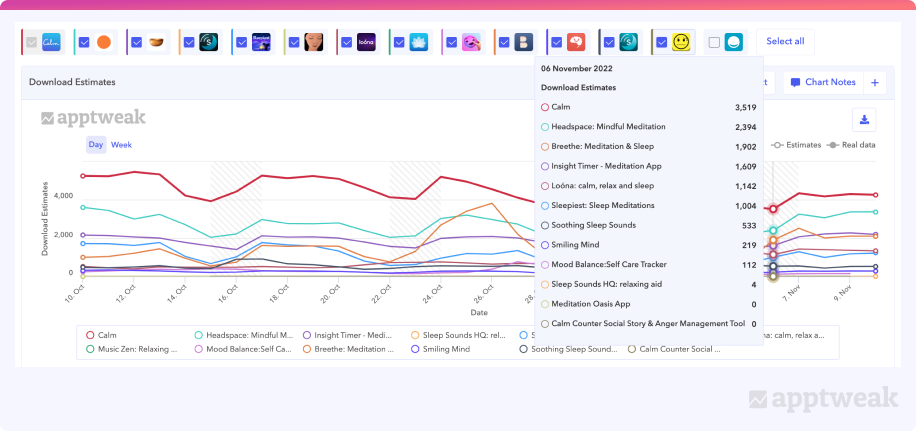The height and width of the screenshot is (431, 916).
Task: Click Sleepiest: Sleep Meditations tooltip row
Action: (648, 206)
